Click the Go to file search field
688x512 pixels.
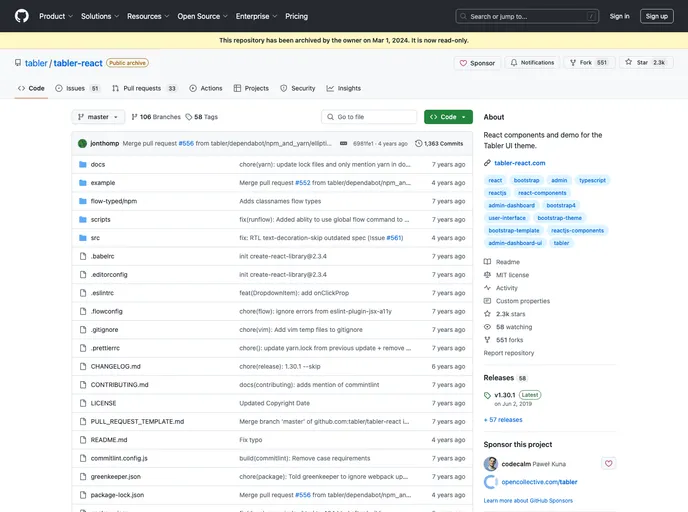click(369, 117)
